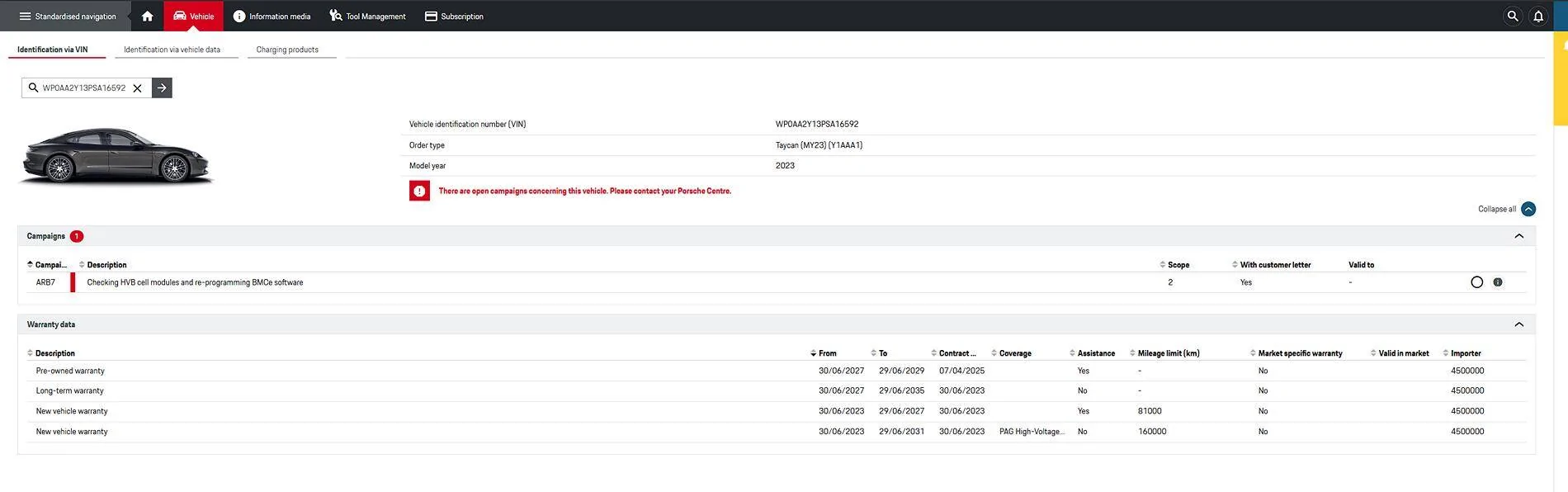This screenshot has height=492, width=1568.
Task: Click mileage limit 160000 cell
Action: [x=1152, y=432]
